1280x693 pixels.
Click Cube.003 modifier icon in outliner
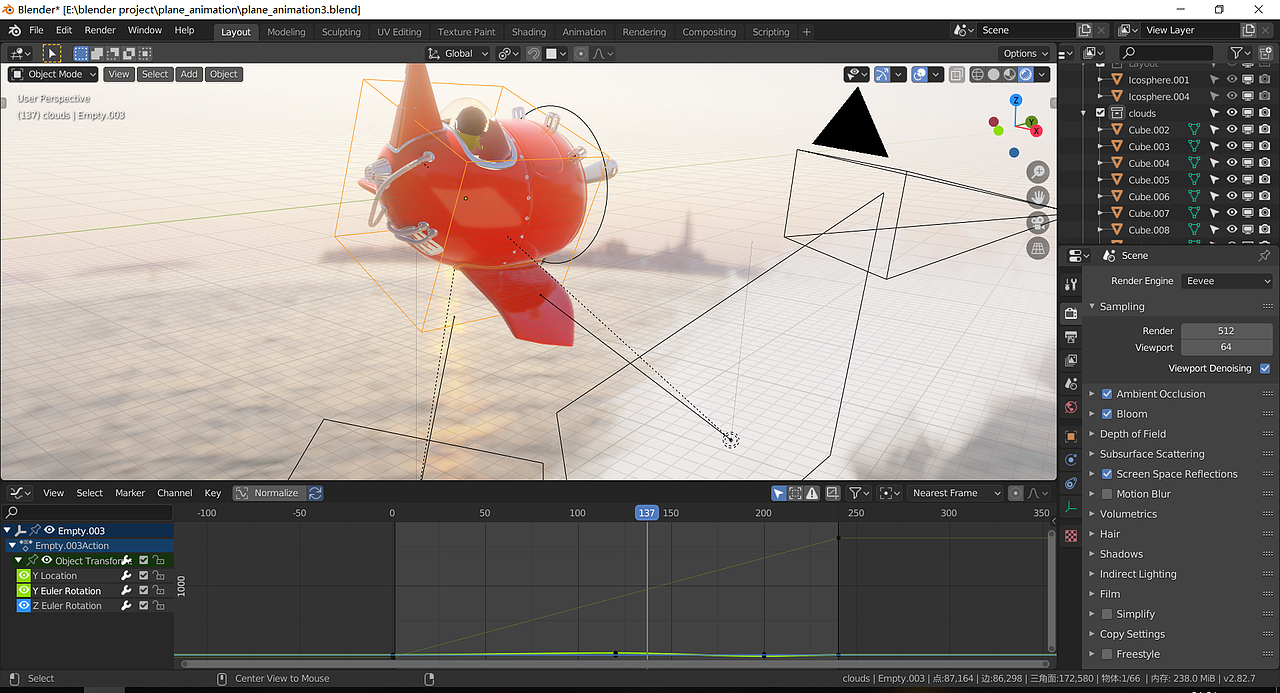click(x=1193, y=146)
